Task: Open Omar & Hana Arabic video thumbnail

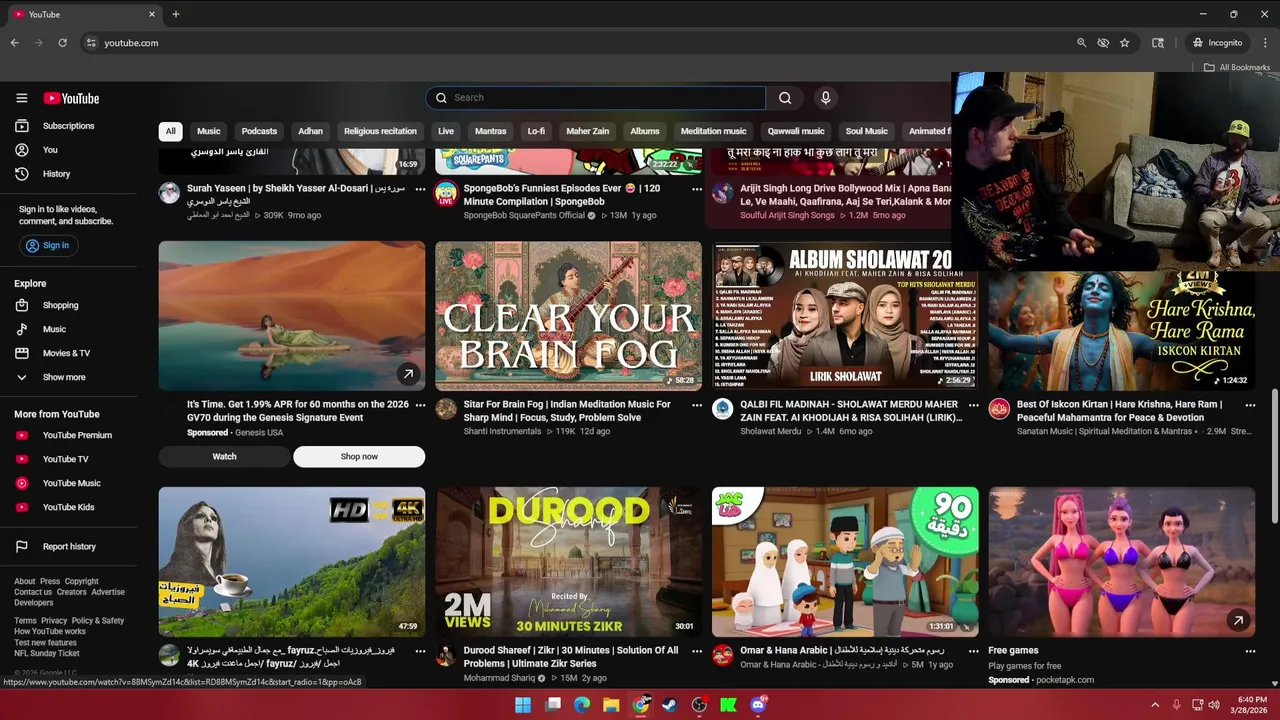Action: click(845, 562)
